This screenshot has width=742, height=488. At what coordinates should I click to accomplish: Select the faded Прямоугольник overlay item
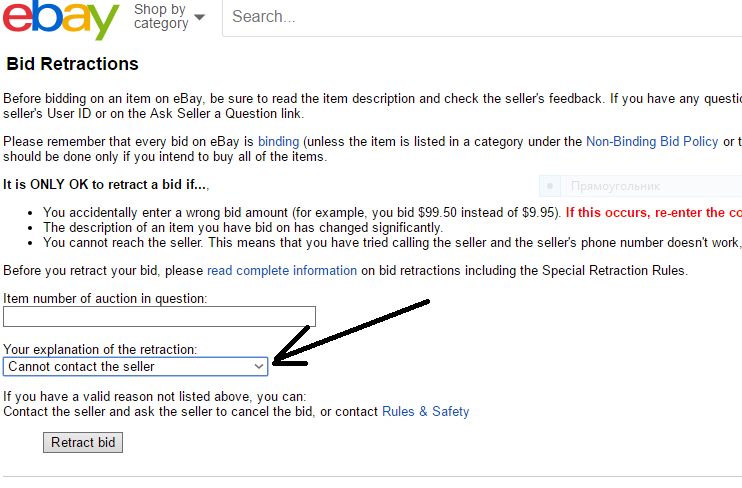614,186
